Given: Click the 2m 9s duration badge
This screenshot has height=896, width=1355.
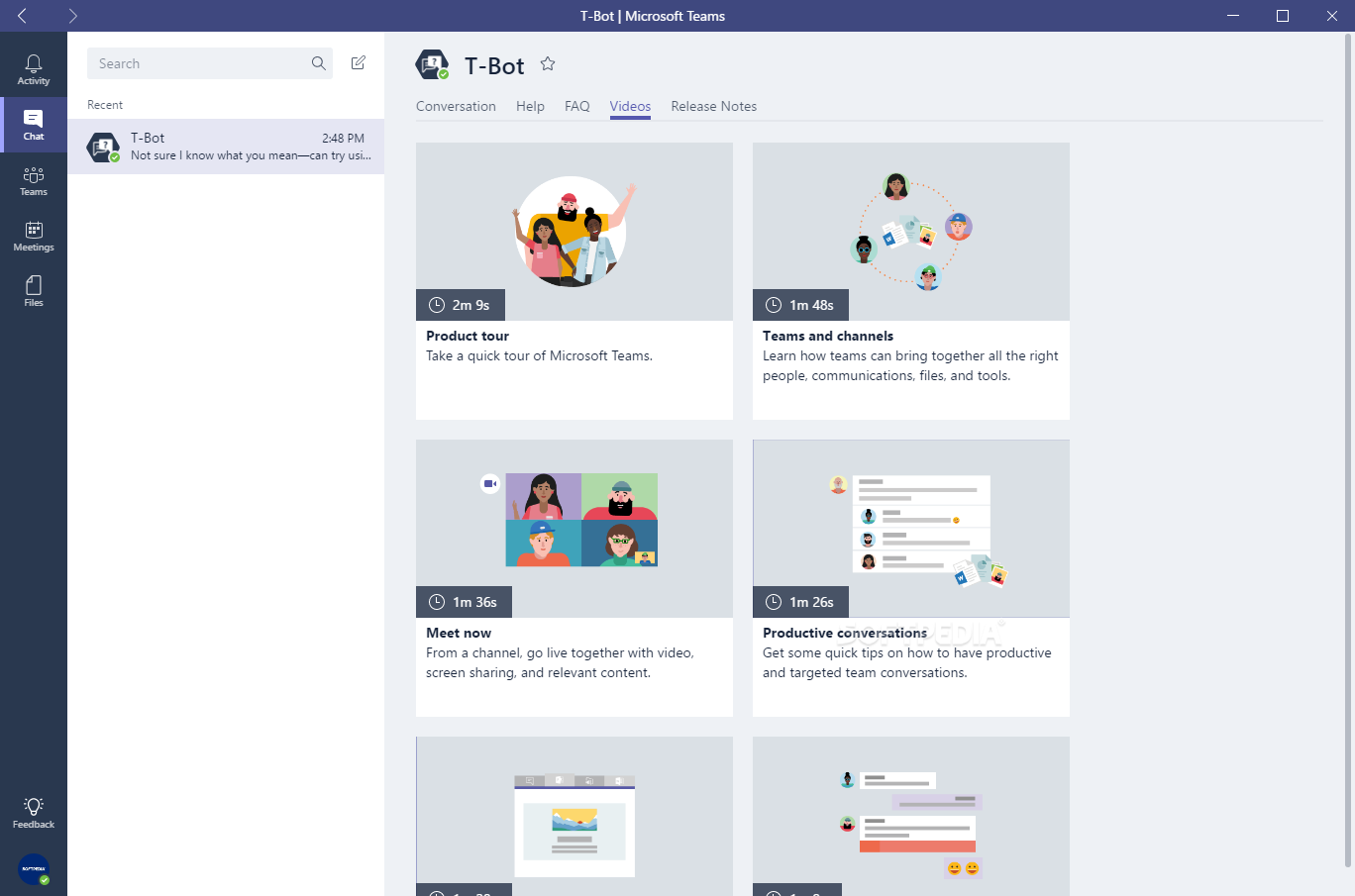Looking at the screenshot, I should [x=461, y=305].
